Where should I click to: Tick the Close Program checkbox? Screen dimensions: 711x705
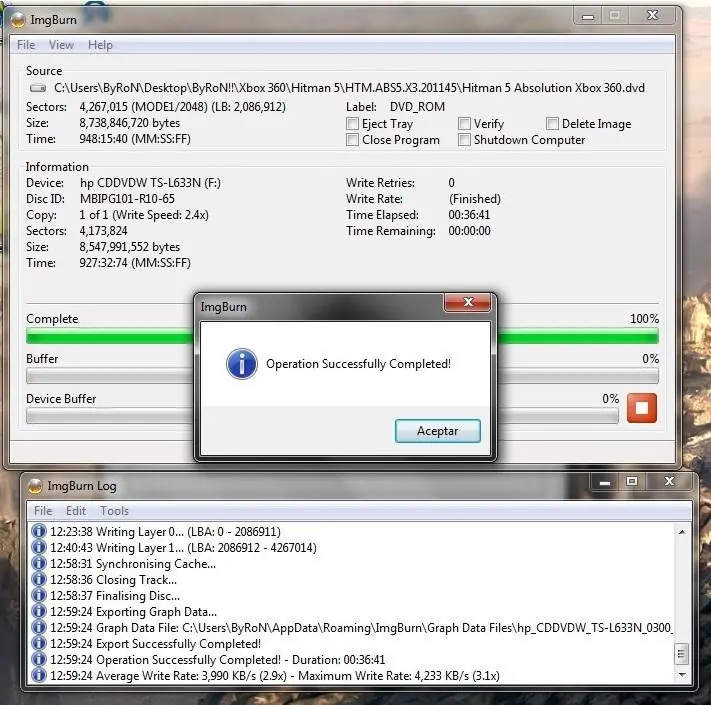point(352,140)
